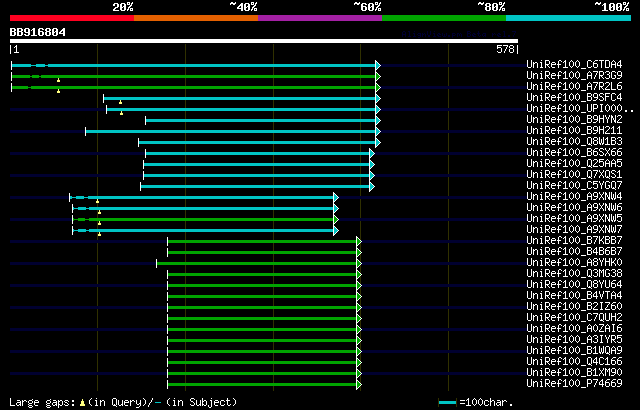This screenshot has height=410, width=640.
Task: Click the green alignment bar for A9XNW5
Action: 203,219
